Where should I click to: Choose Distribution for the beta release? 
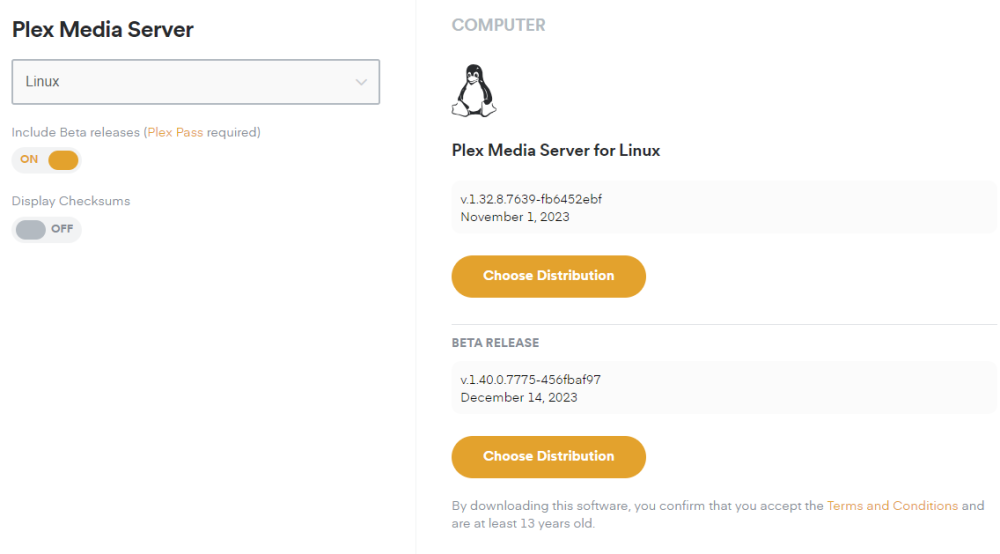click(548, 456)
